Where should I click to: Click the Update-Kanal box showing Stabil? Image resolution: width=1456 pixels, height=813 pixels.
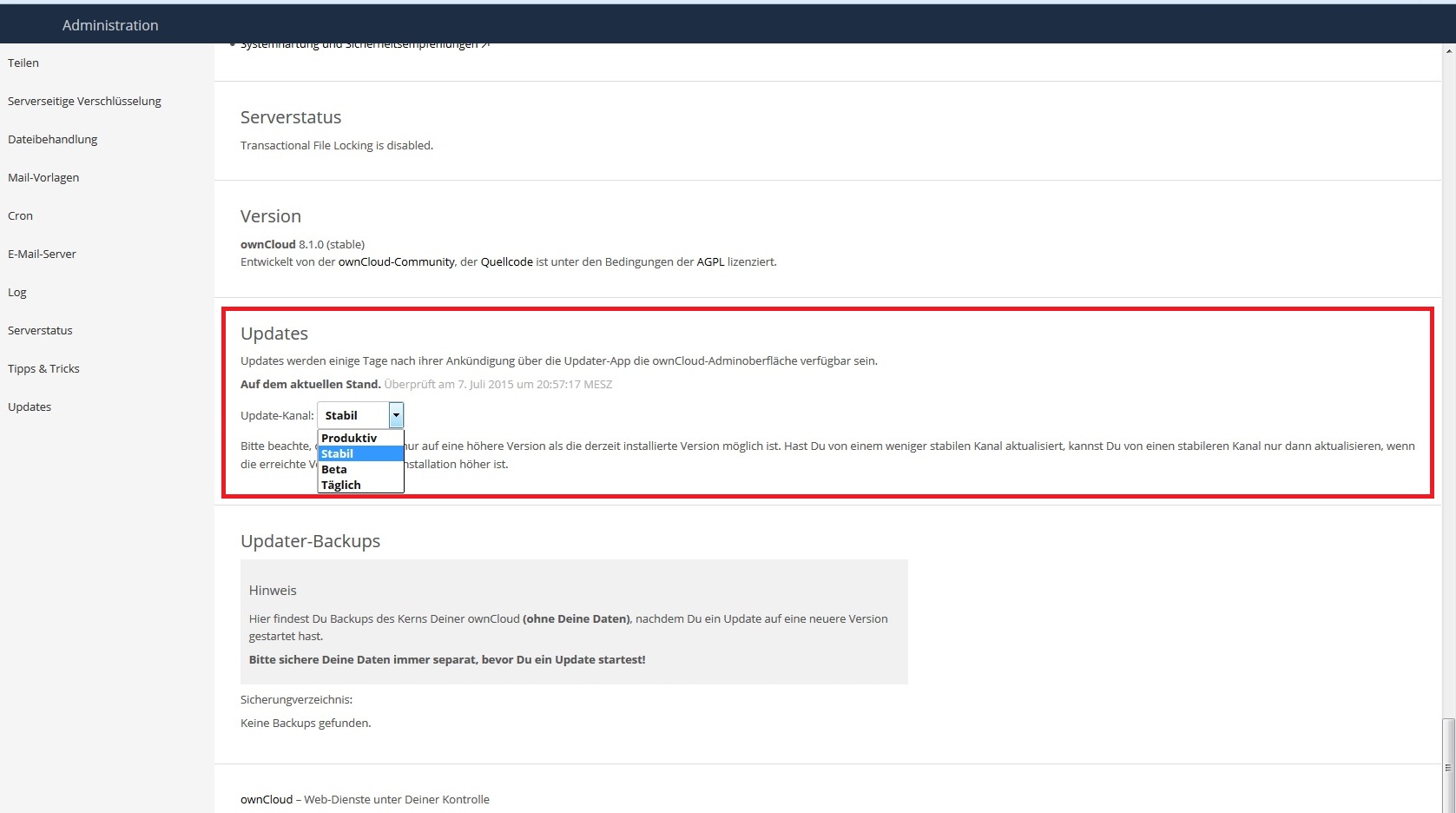360,415
